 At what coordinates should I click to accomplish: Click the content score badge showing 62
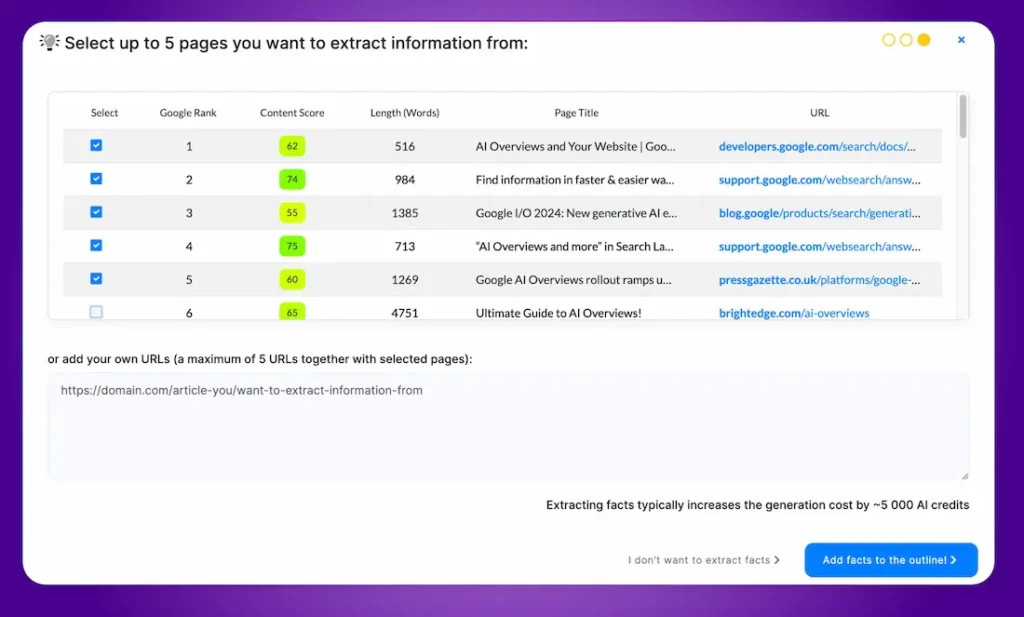point(292,146)
